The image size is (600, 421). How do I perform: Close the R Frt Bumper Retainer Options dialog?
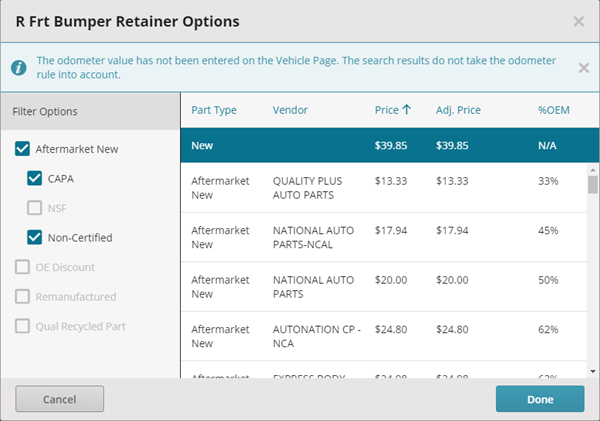(578, 21)
